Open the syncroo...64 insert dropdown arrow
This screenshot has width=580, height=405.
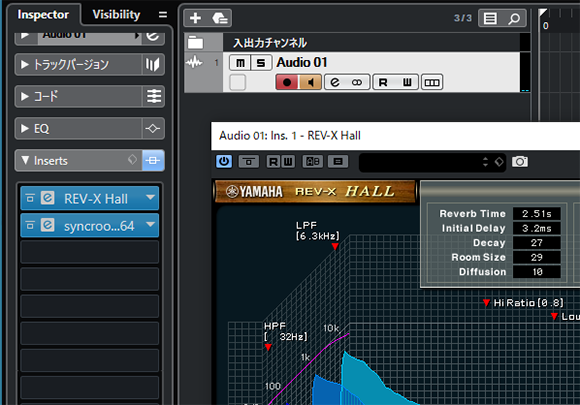click(150, 224)
